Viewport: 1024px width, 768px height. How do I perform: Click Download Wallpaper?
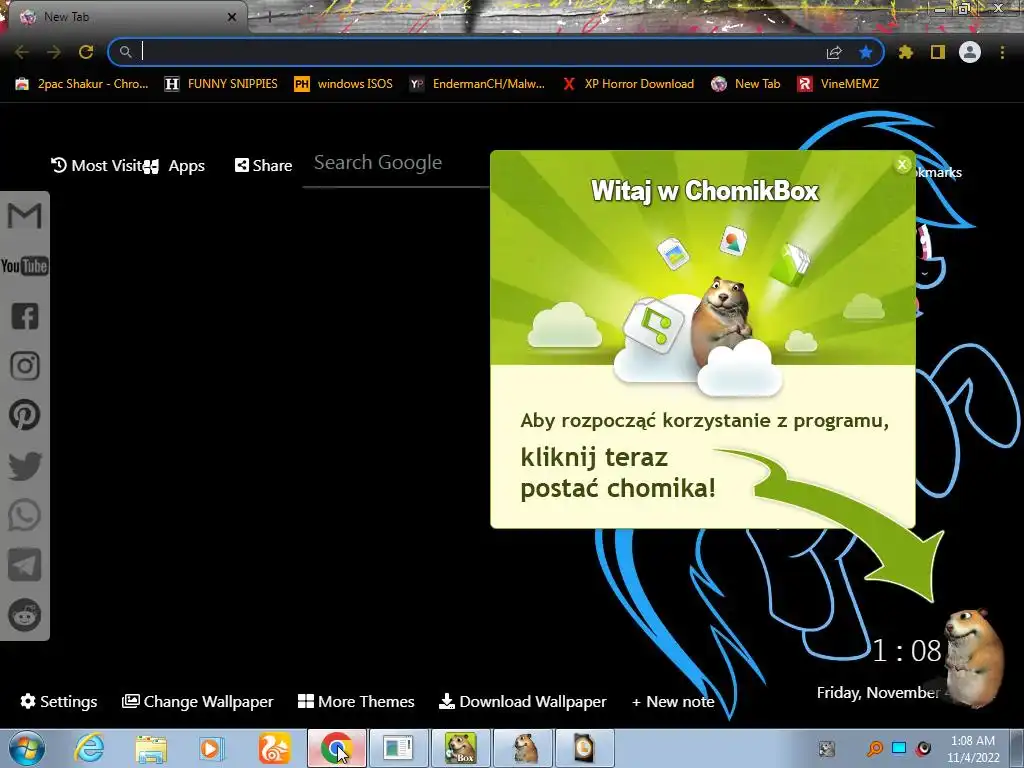[x=522, y=701]
